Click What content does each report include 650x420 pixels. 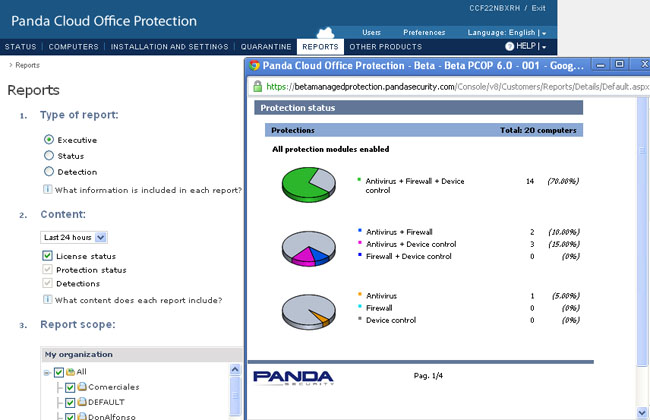click(x=138, y=300)
